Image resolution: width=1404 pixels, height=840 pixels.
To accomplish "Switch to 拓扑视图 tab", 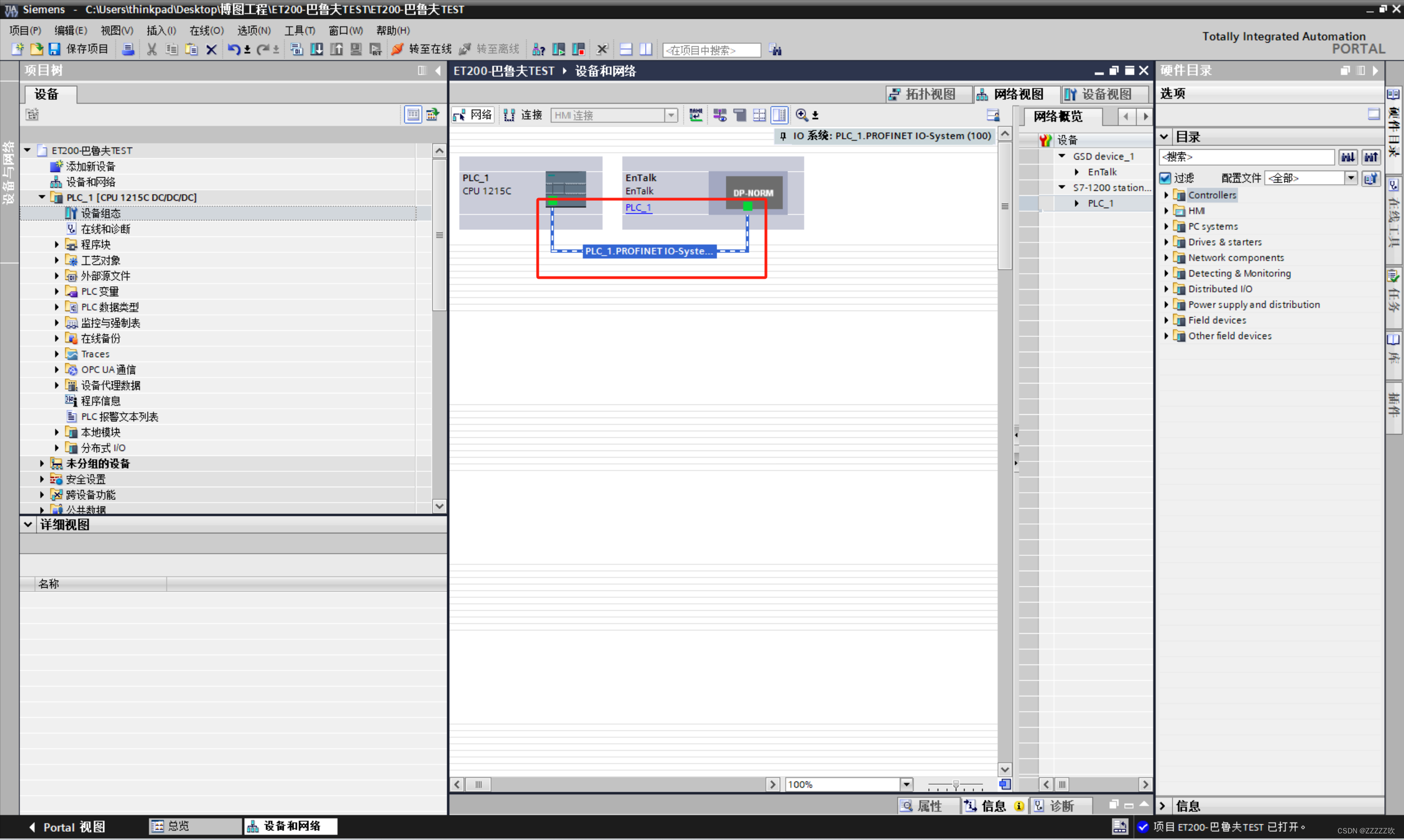I will 930,94.
